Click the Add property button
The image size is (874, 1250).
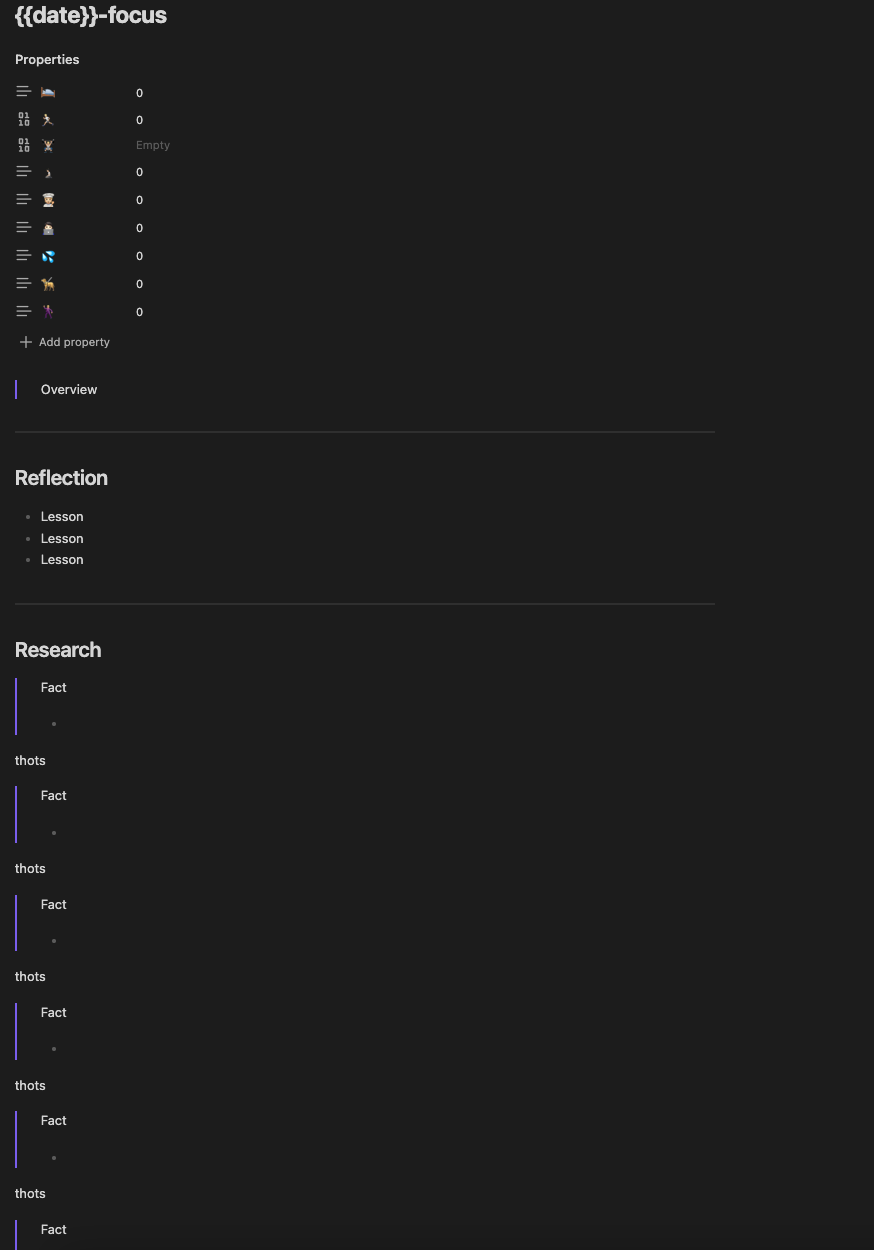point(64,342)
